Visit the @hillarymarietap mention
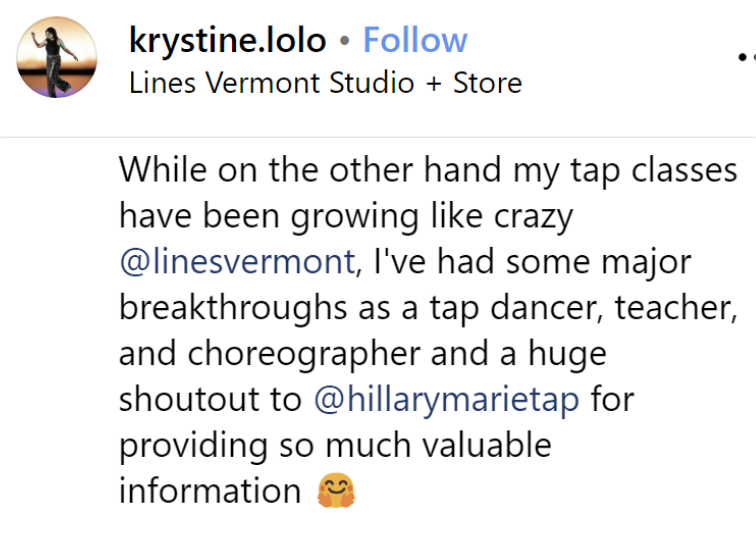Image resolution: width=756 pixels, height=538 pixels. tap(446, 399)
